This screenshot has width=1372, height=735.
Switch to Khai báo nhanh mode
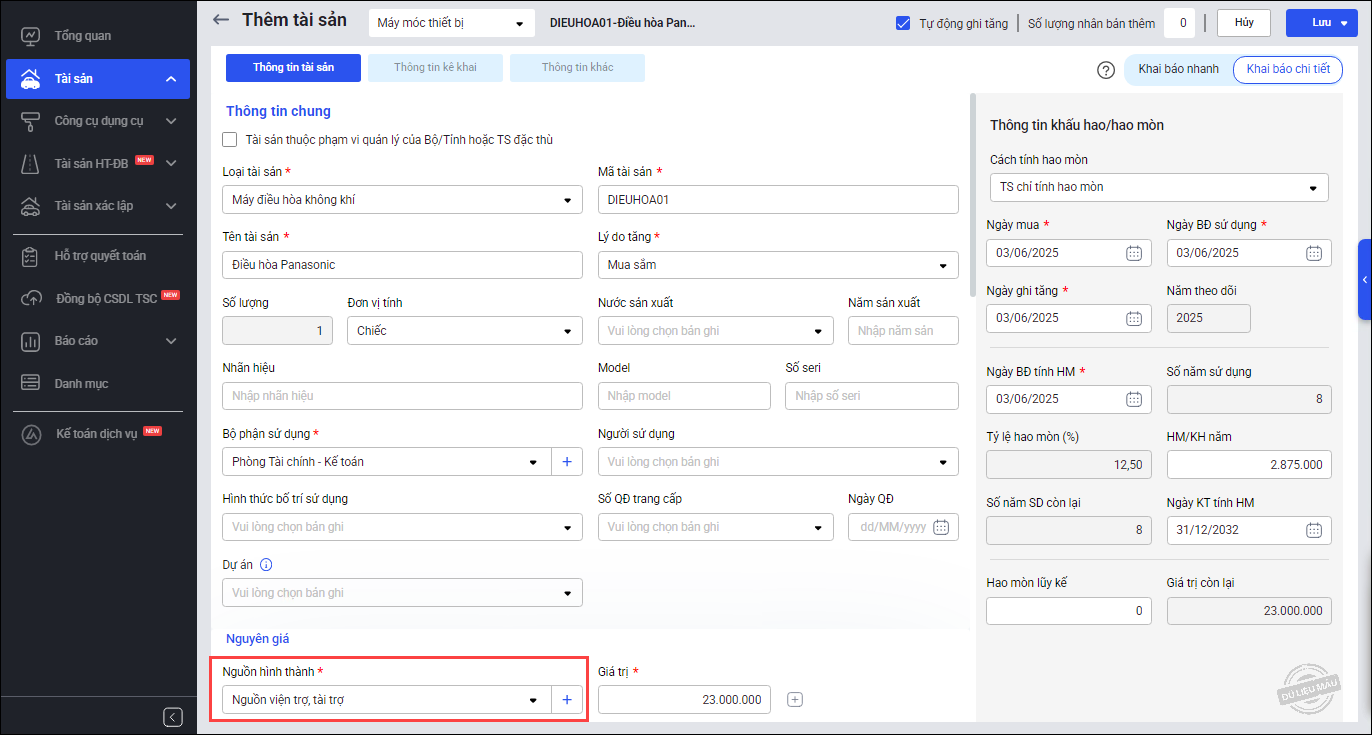pyautogui.click(x=1179, y=69)
